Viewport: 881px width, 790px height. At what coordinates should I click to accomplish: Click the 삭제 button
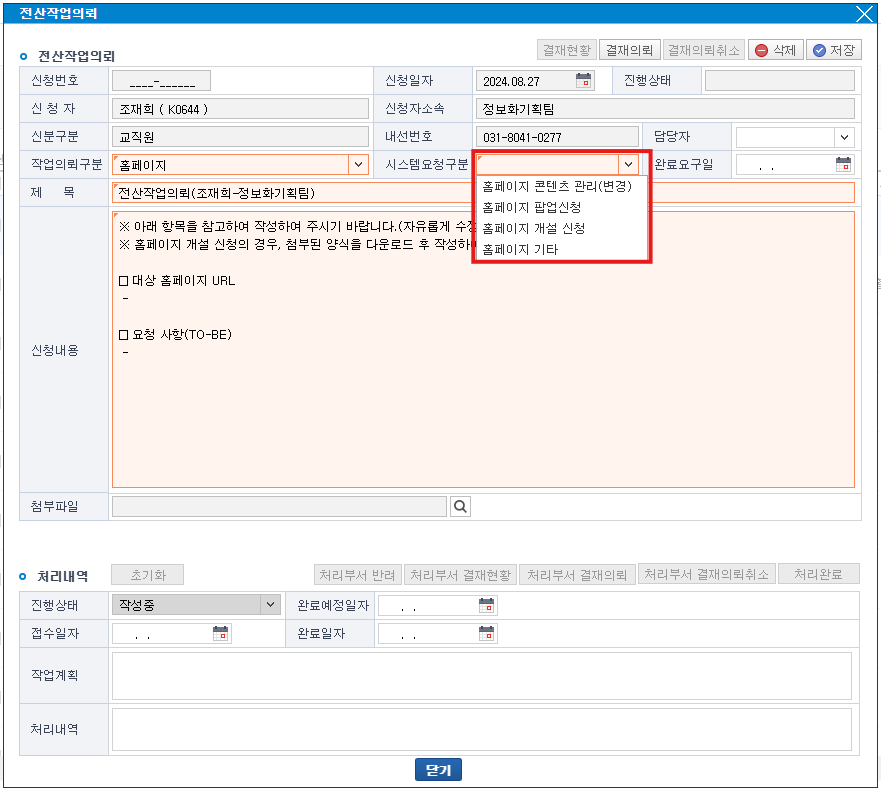(775, 50)
